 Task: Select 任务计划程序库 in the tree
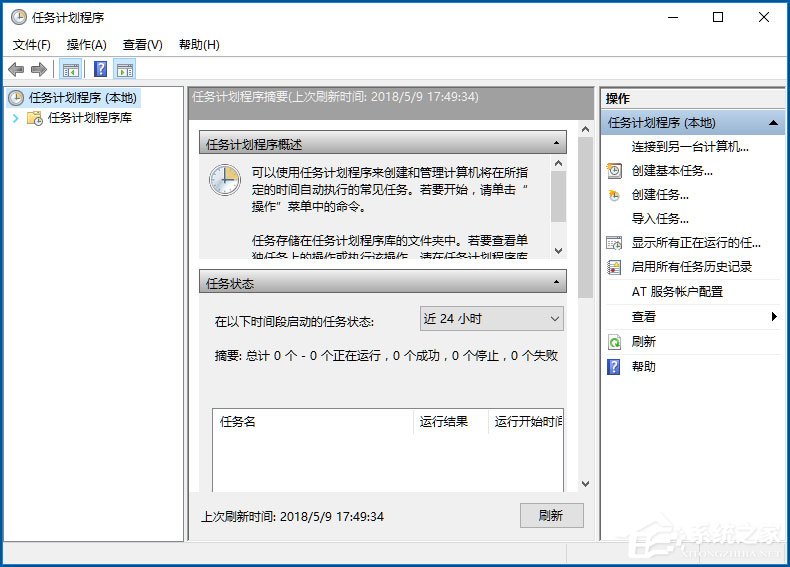(90, 118)
